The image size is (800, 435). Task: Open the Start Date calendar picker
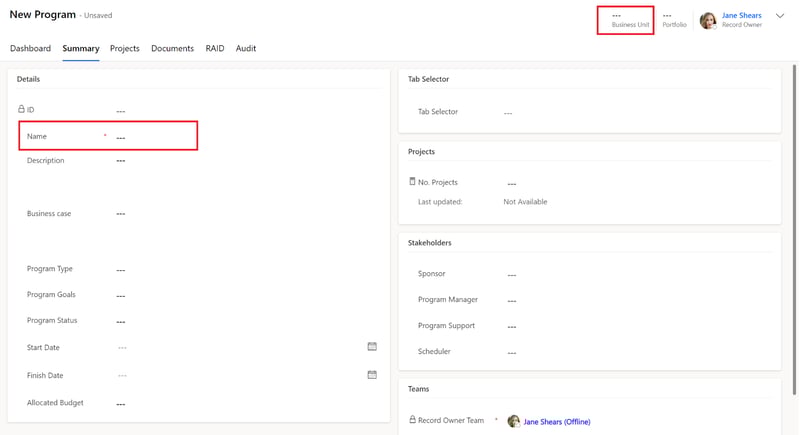372,347
